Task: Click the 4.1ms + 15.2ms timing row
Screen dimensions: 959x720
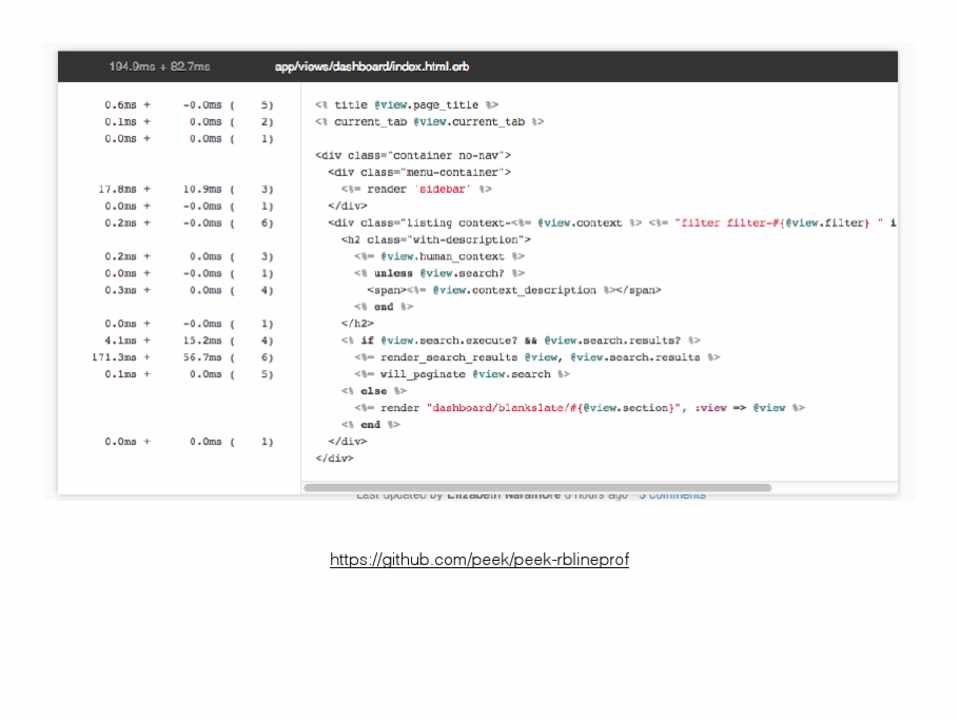Action: pyautogui.click(x=185, y=341)
